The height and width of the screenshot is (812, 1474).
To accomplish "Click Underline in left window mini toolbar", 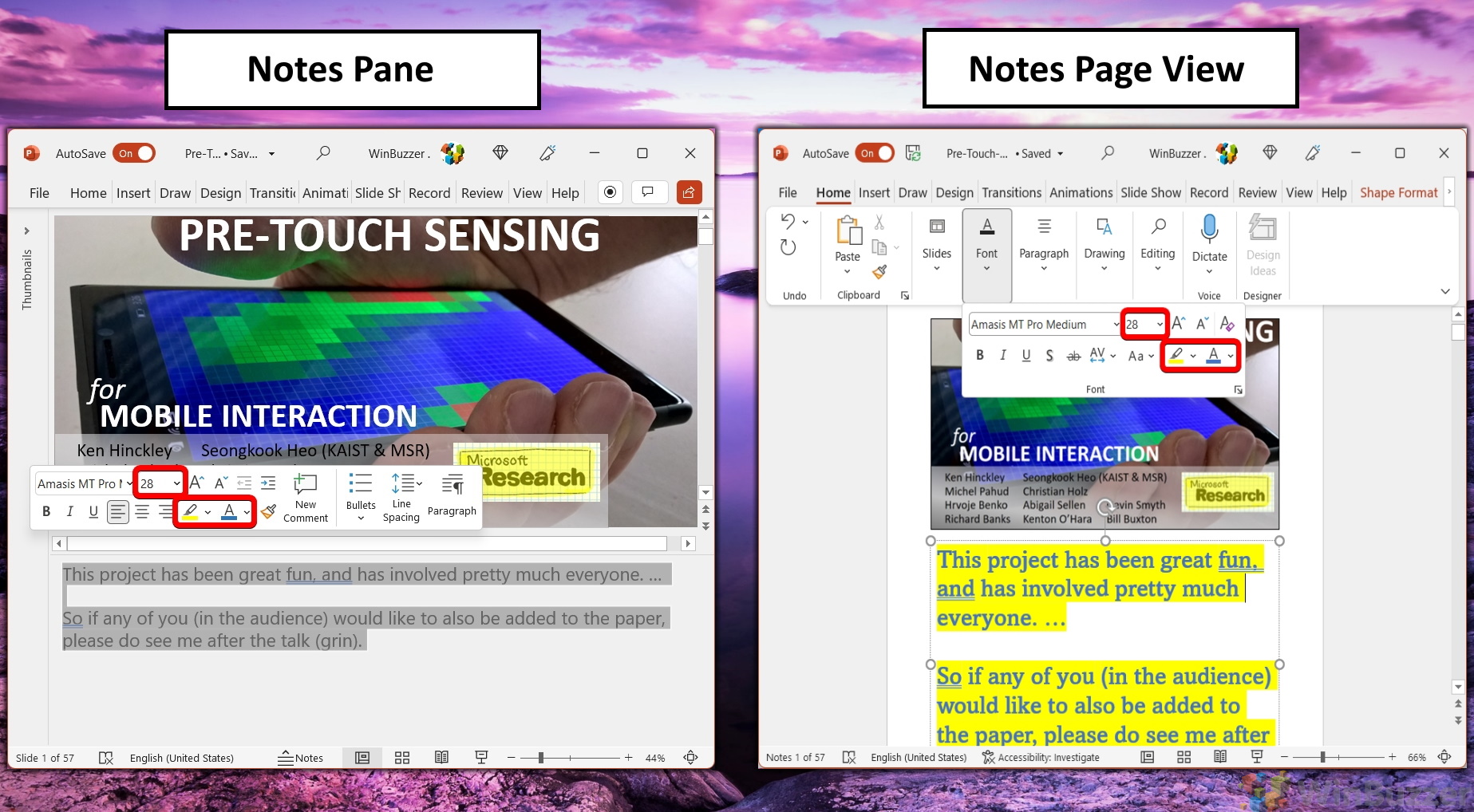I will tap(93, 511).
